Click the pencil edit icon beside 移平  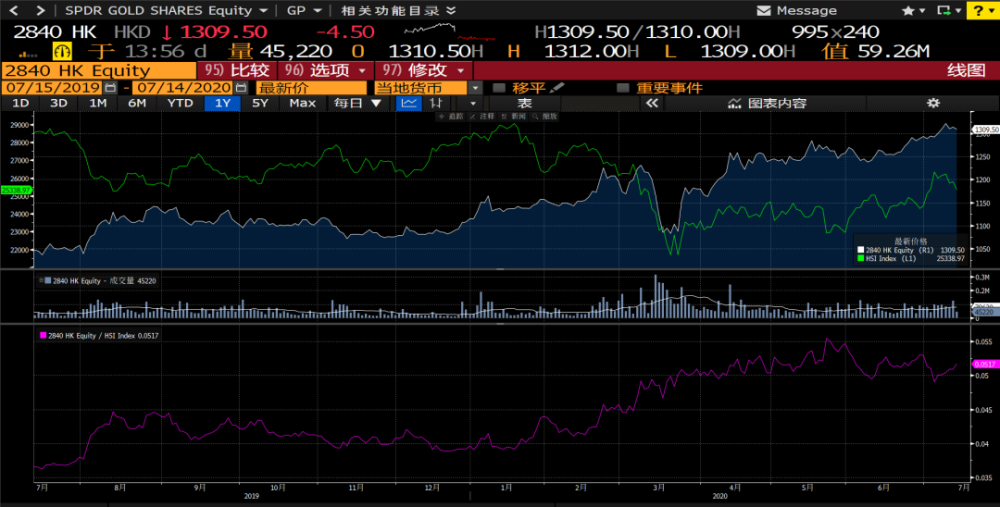click(557, 87)
